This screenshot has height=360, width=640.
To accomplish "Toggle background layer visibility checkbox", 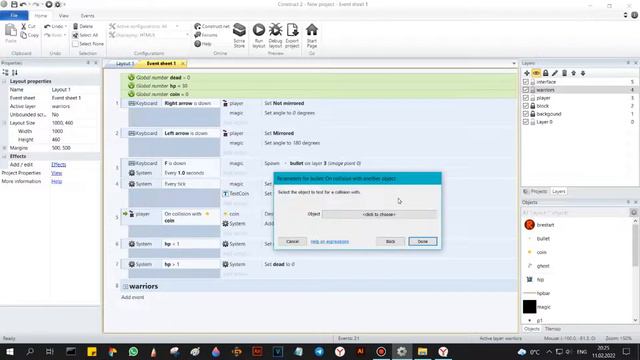I will (x=526, y=114).
